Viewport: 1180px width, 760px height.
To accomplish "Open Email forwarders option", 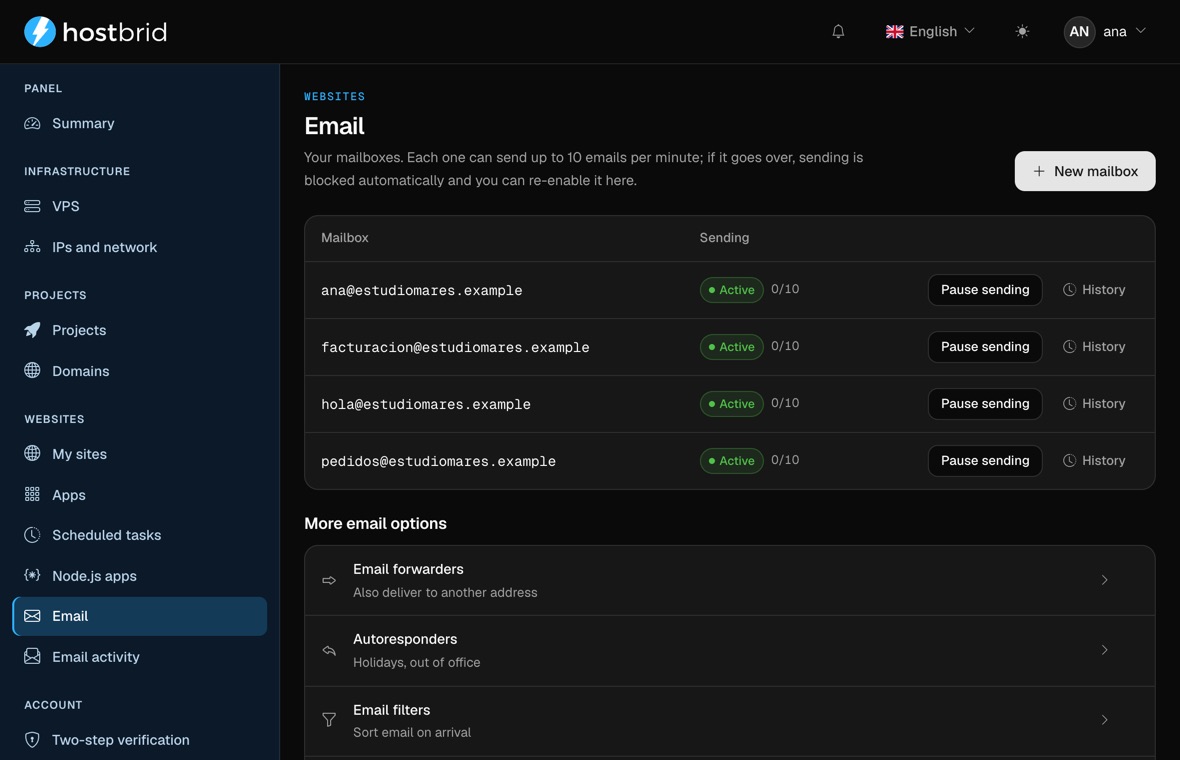I will (729, 580).
